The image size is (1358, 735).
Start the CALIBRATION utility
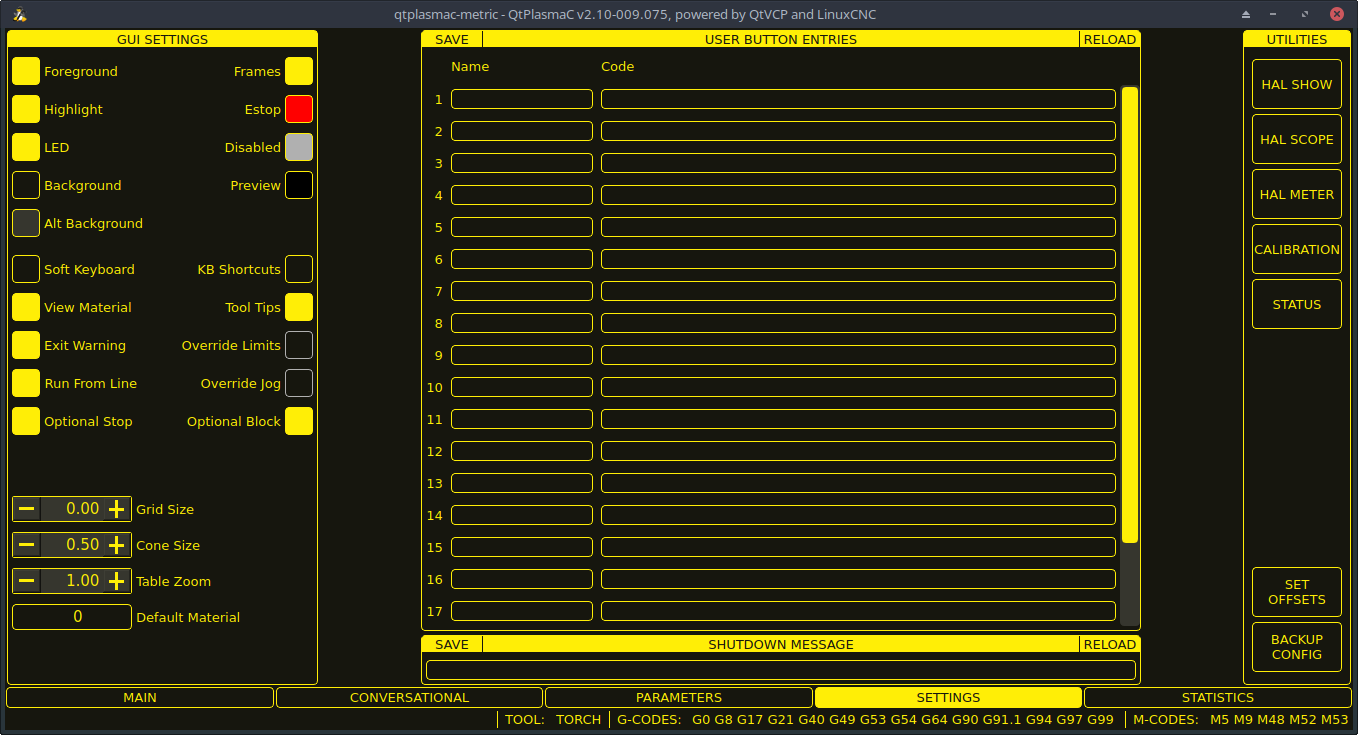[1296, 249]
